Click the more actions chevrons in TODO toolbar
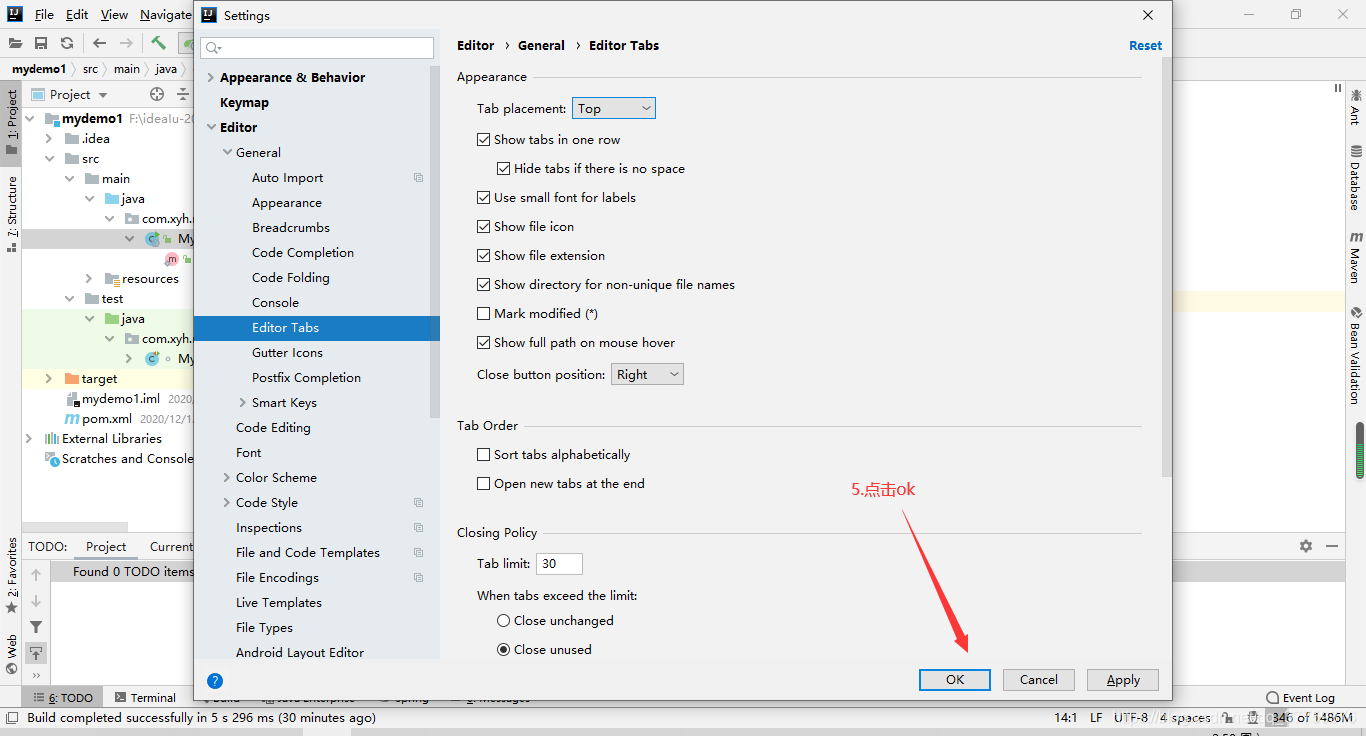The height and width of the screenshot is (736, 1366). (36, 675)
